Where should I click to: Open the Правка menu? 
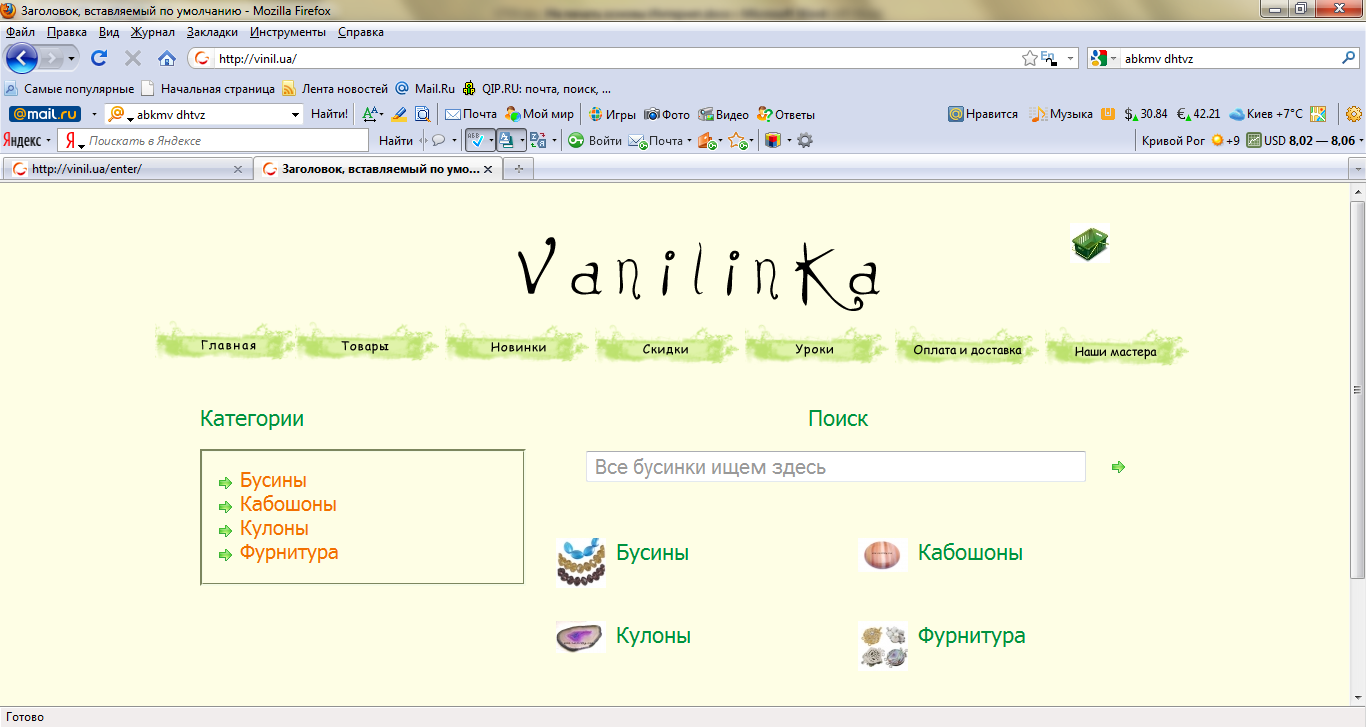click(66, 32)
